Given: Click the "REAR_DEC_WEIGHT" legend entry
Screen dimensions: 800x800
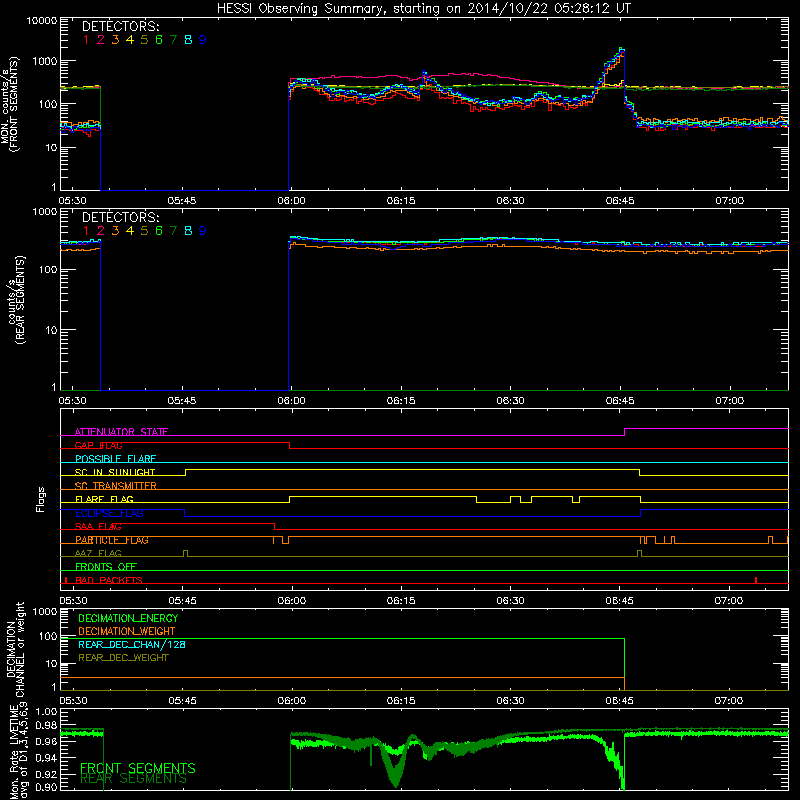Looking at the screenshot, I should 123,658.
